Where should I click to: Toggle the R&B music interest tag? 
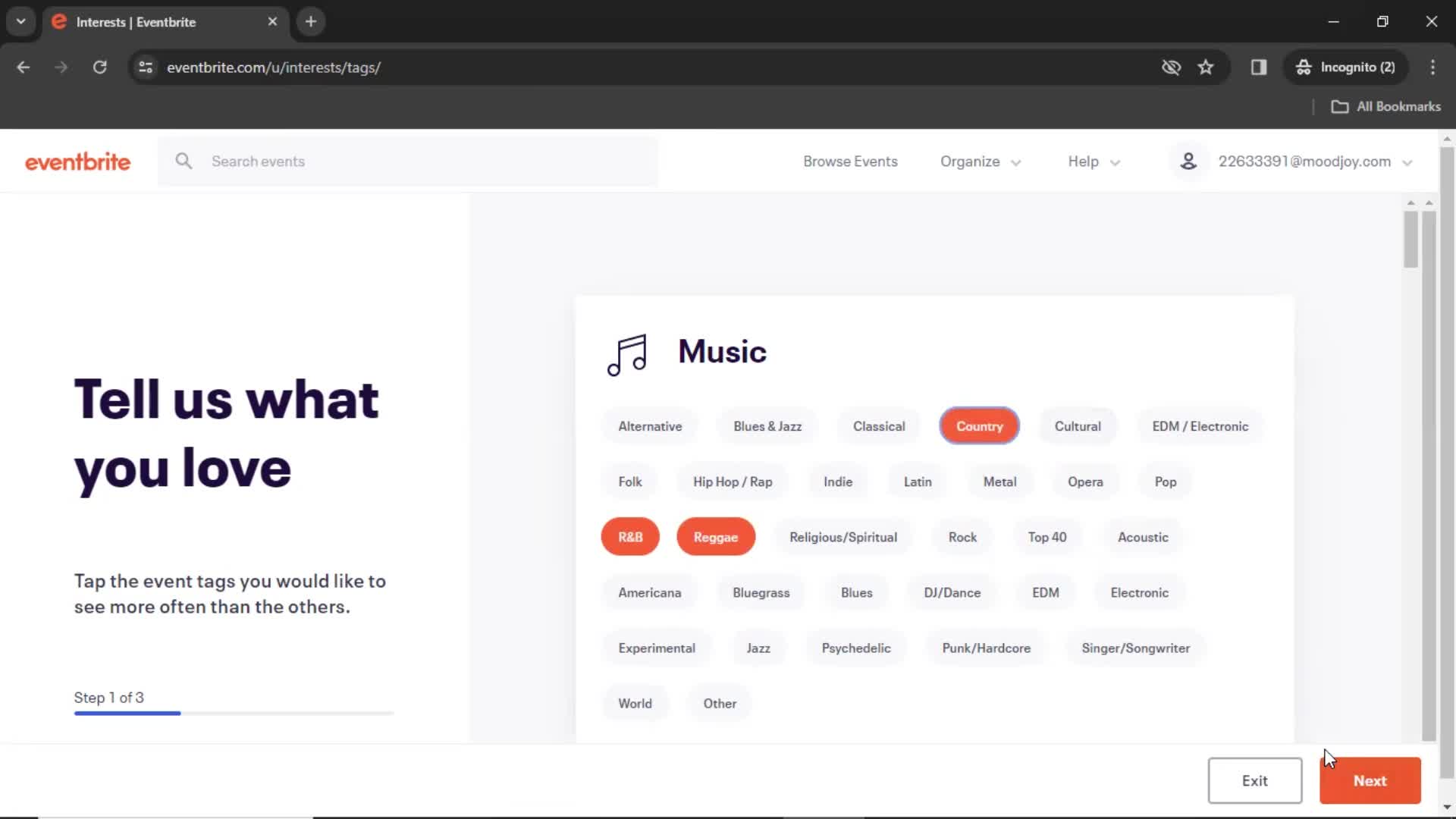[630, 537]
